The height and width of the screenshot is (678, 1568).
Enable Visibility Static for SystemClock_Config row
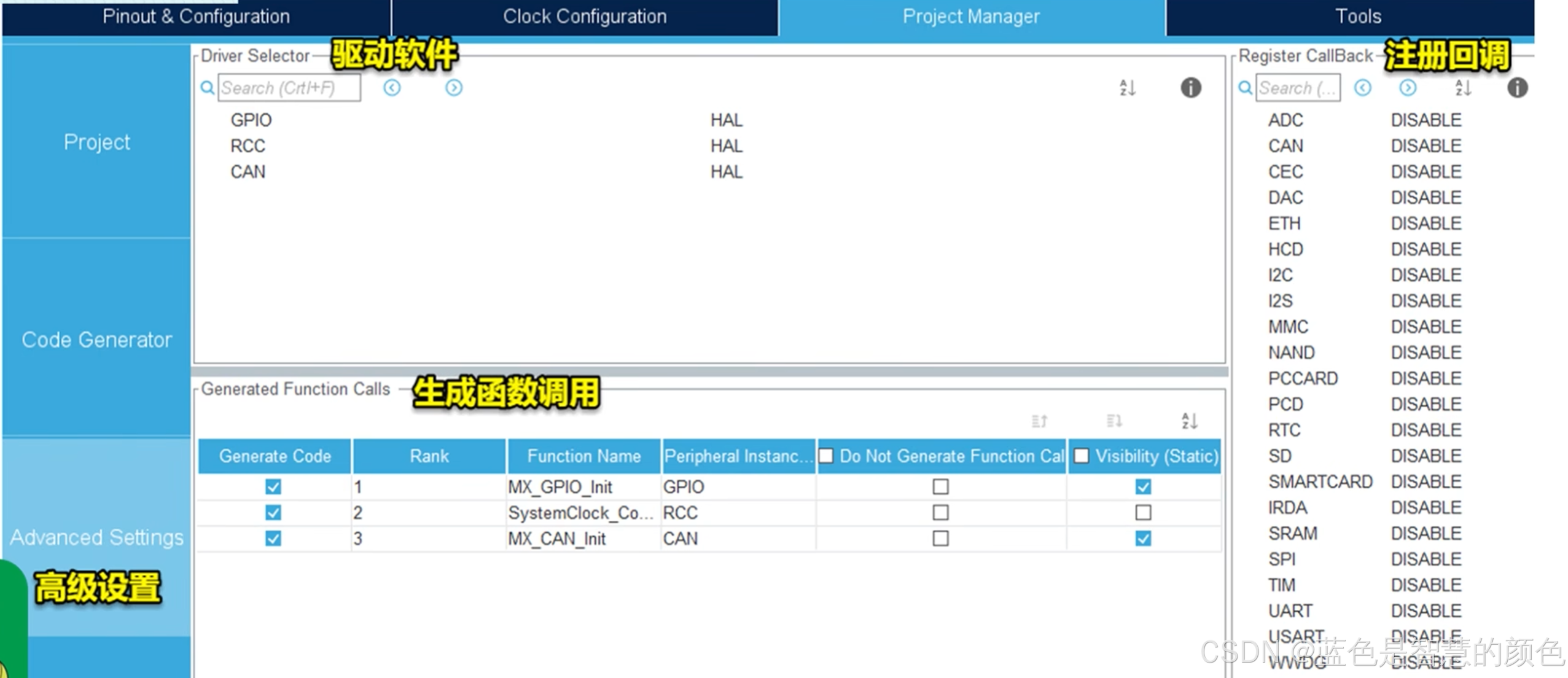tap(1143, 513)
